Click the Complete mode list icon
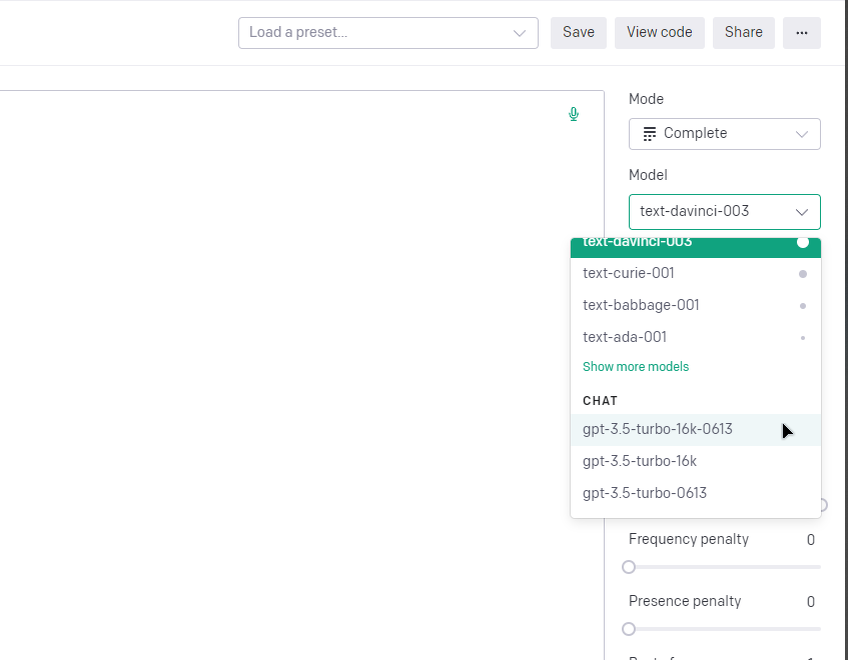The height and width of the screenshot is (660, 848). point(650,134)
